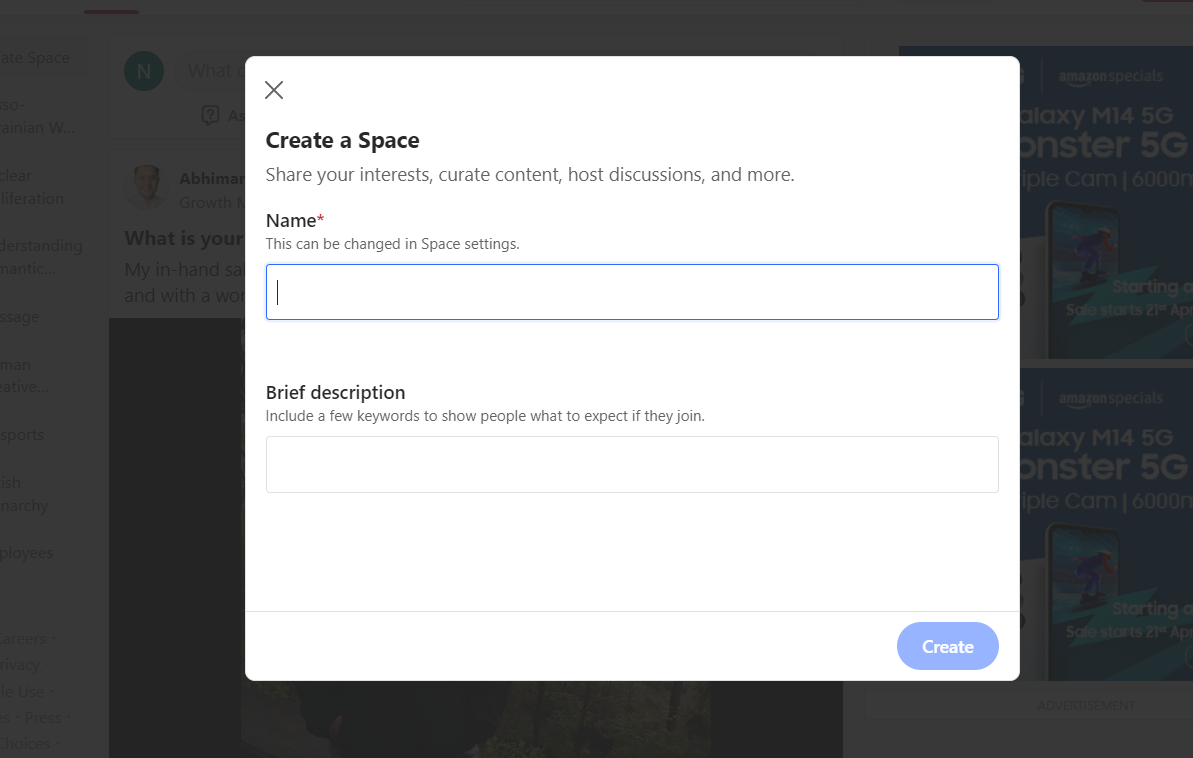Close the Create a Space dialog
The image size is (1193, 758).
tap(274, 90)
